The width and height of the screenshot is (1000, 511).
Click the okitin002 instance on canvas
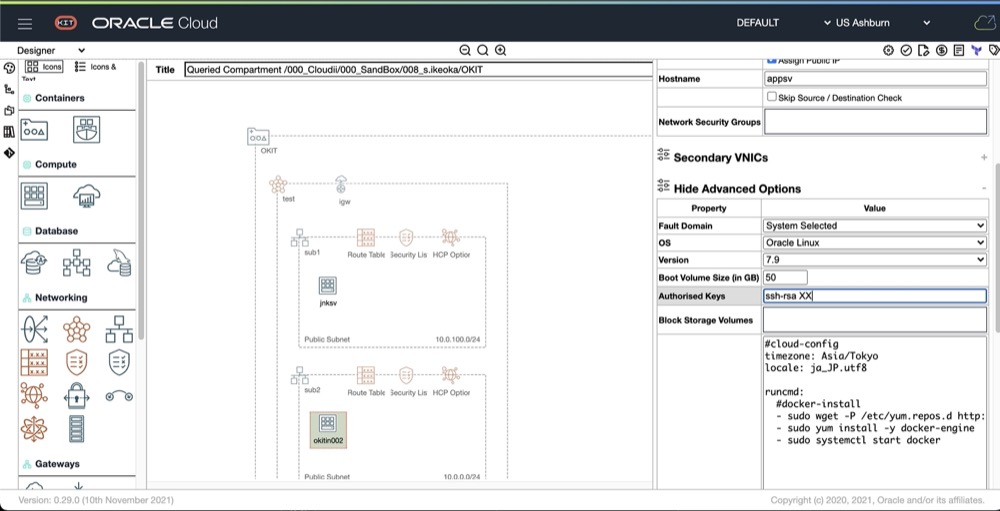click(x=328, y=429)
